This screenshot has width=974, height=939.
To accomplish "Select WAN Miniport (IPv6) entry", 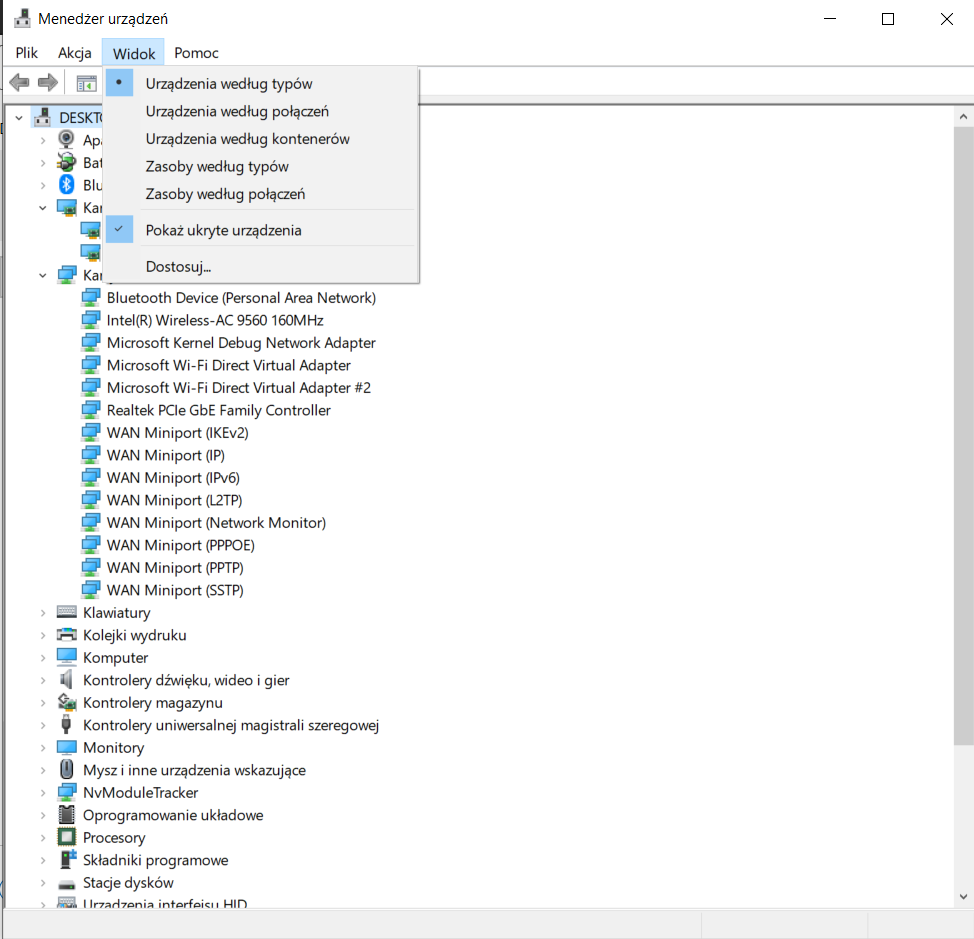I will click(173, 478).
